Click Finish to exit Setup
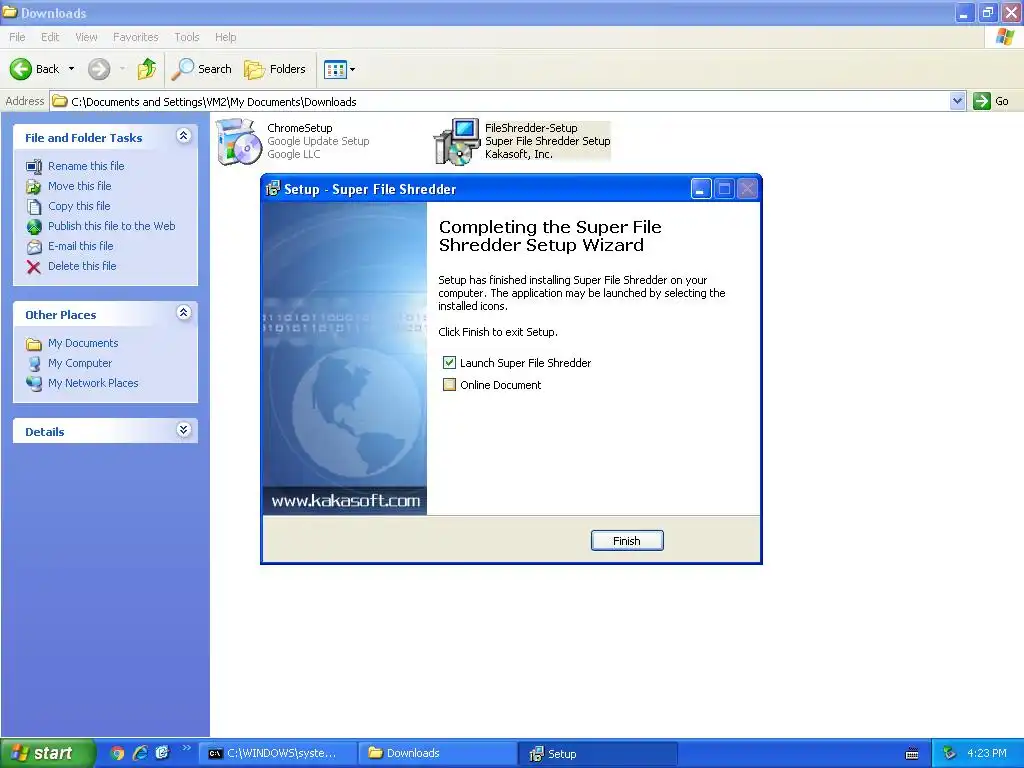 (x=627, y=541)
